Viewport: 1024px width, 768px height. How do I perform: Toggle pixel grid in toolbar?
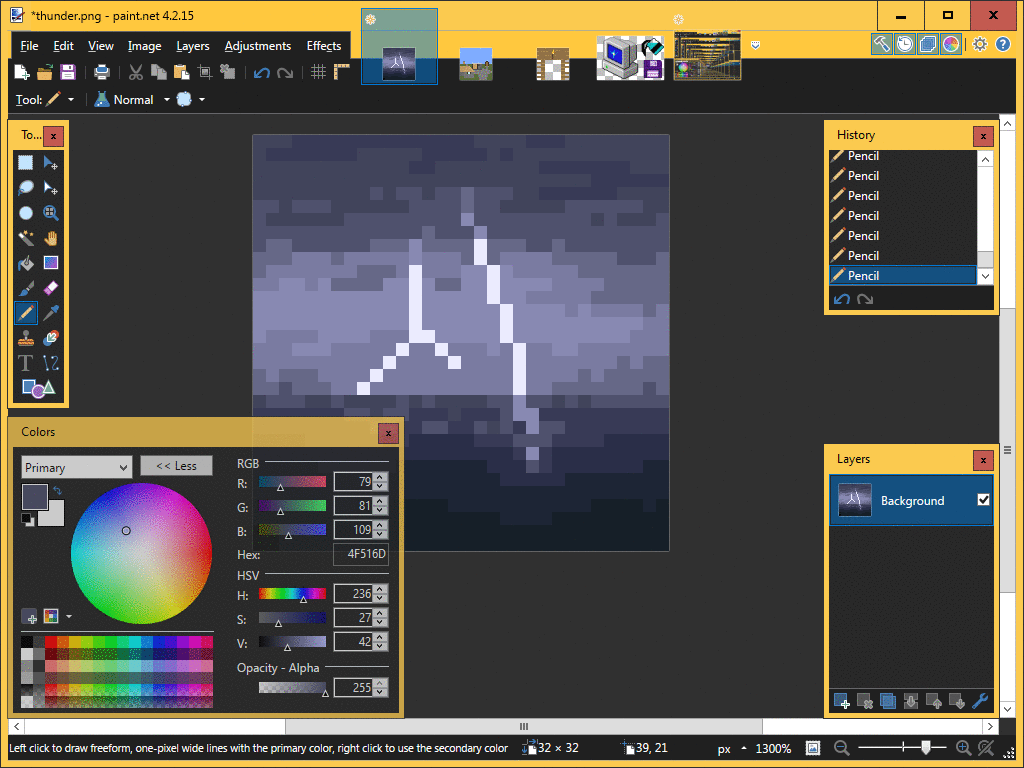[318, 72]
